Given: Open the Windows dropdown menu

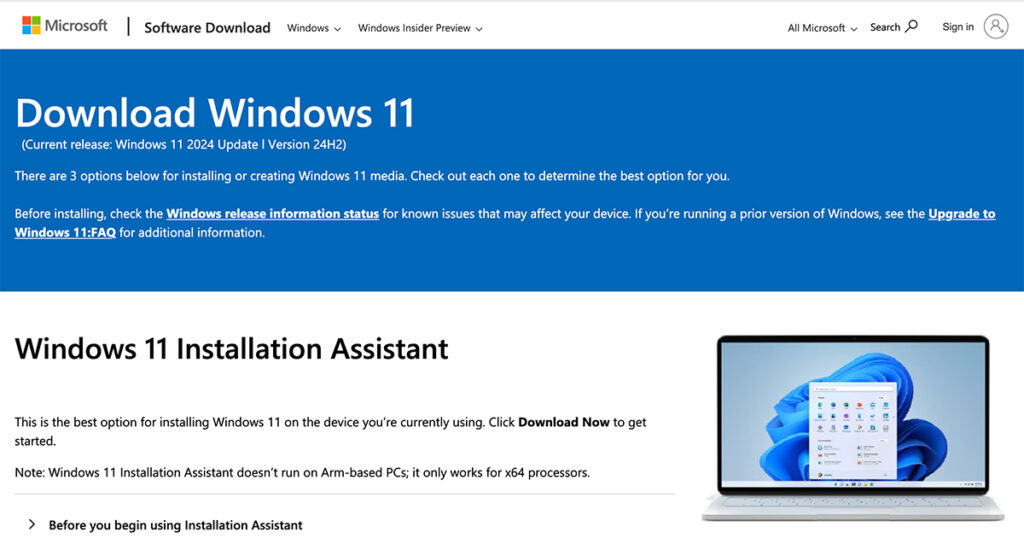Looking at the screenshot, I should pyautogui.click(x=313, y=28).
